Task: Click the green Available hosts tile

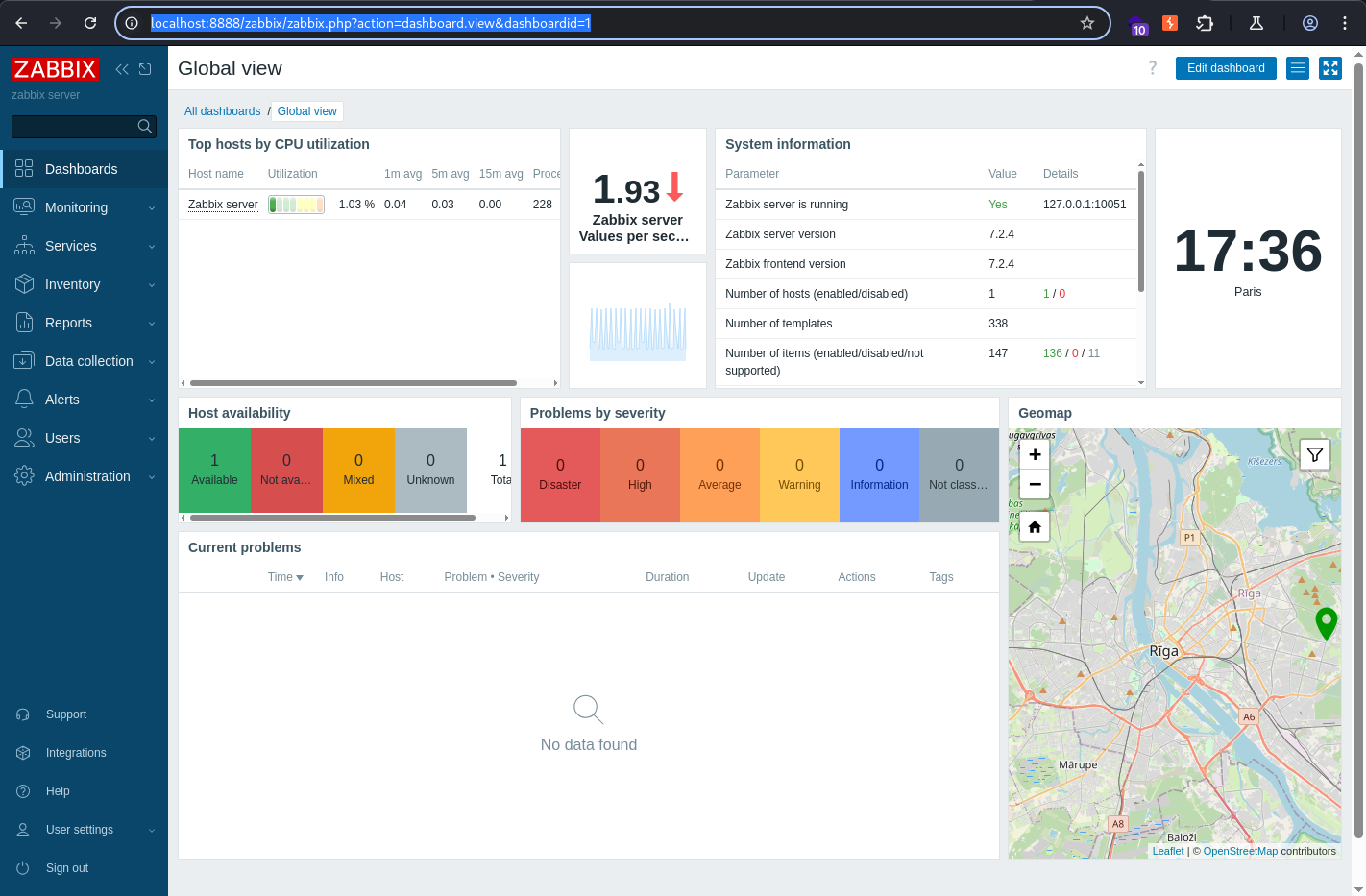Action: click(x=214, y=470)
